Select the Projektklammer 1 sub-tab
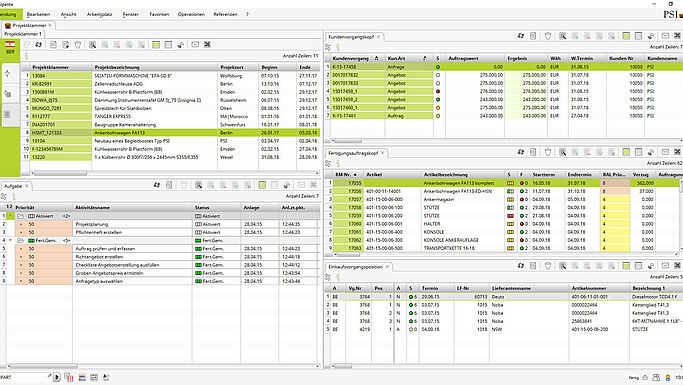Screen dimensions: 683x385 (23, 34)
